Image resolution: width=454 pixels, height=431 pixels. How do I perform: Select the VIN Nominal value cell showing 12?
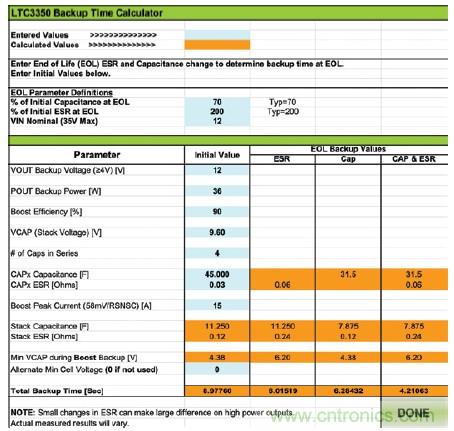coord(217,121)
